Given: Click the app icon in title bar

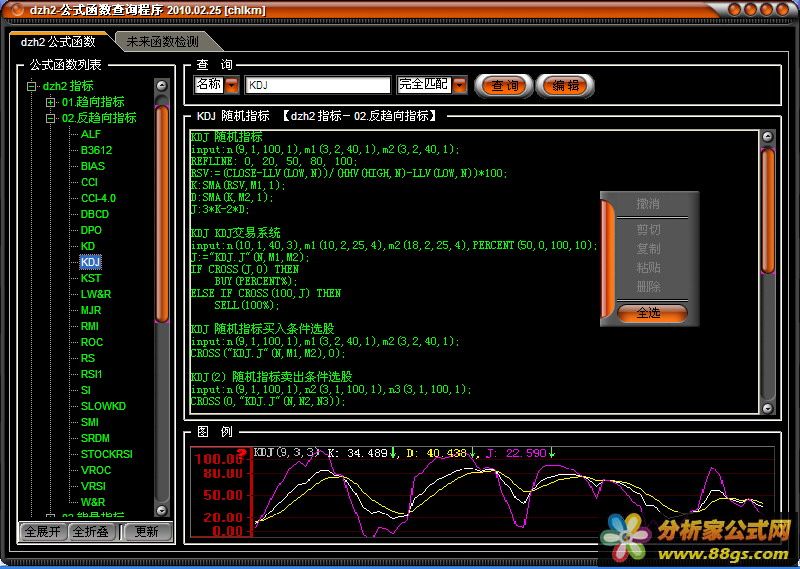Looking at the screenshot, I should point(17,10).
